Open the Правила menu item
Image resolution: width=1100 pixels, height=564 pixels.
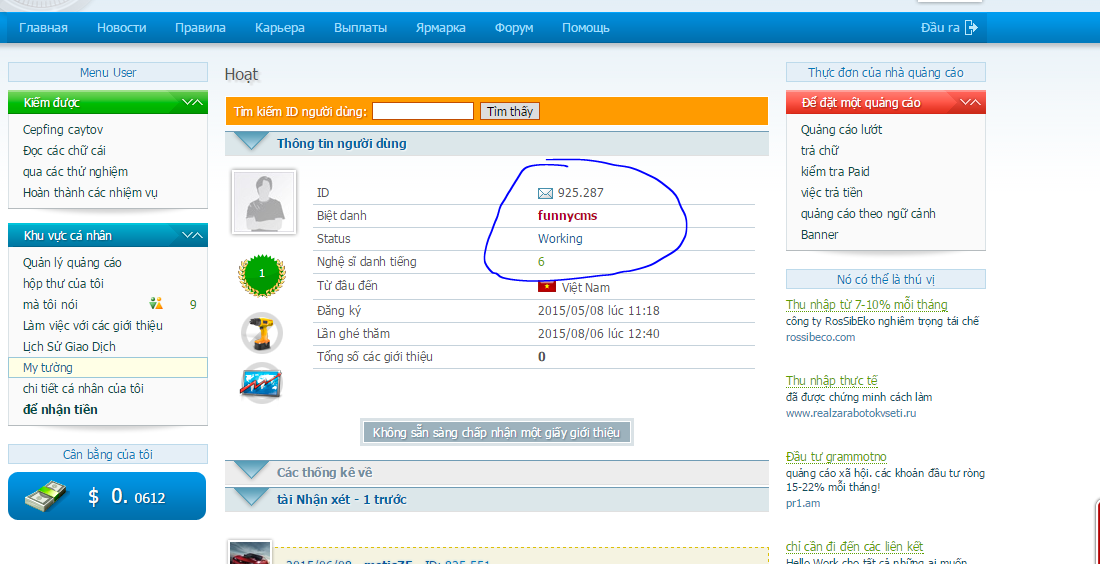click(201, 28)
